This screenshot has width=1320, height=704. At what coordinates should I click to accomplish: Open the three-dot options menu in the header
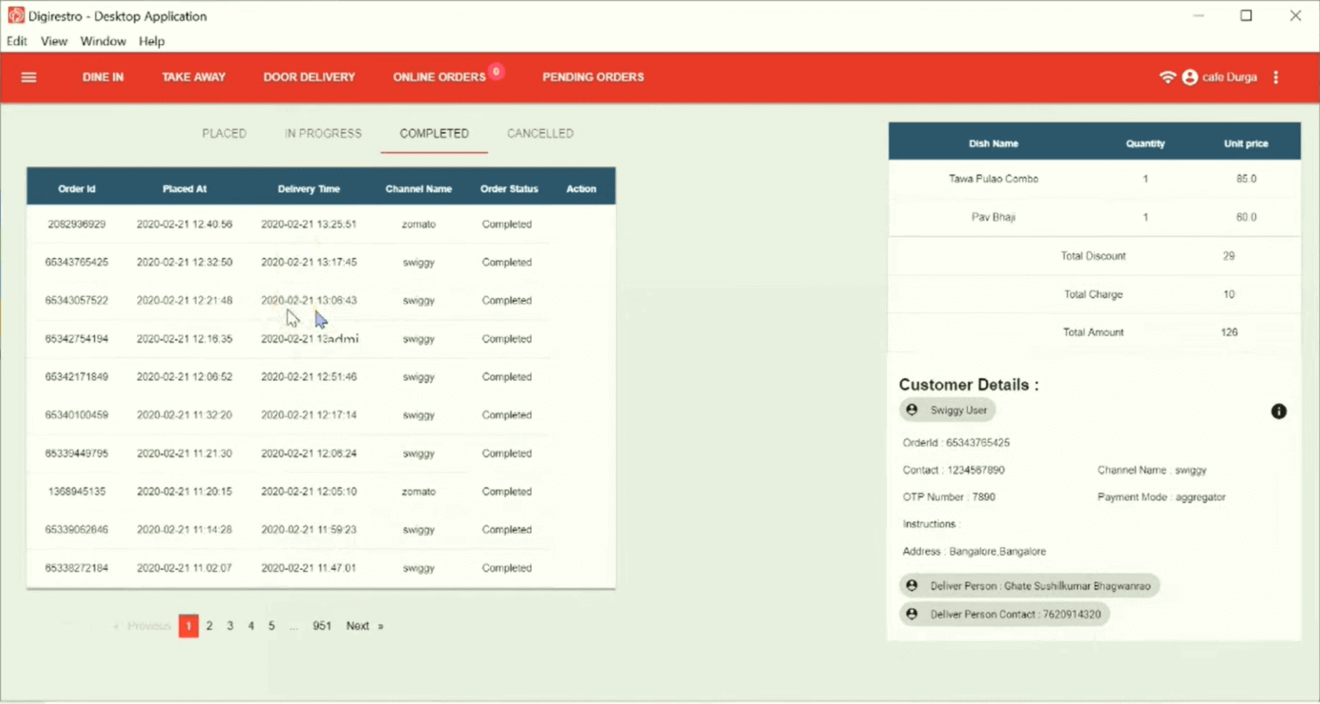(x=1276, y=76)
